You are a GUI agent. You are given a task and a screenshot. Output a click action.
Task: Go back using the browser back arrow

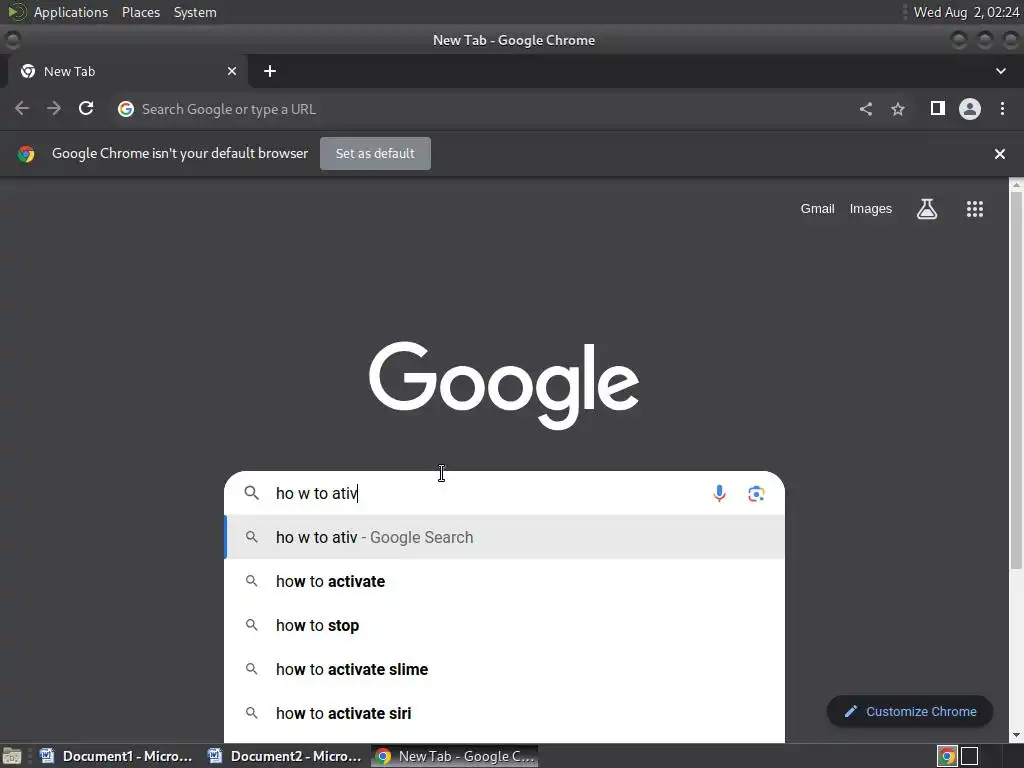point(22,108)
